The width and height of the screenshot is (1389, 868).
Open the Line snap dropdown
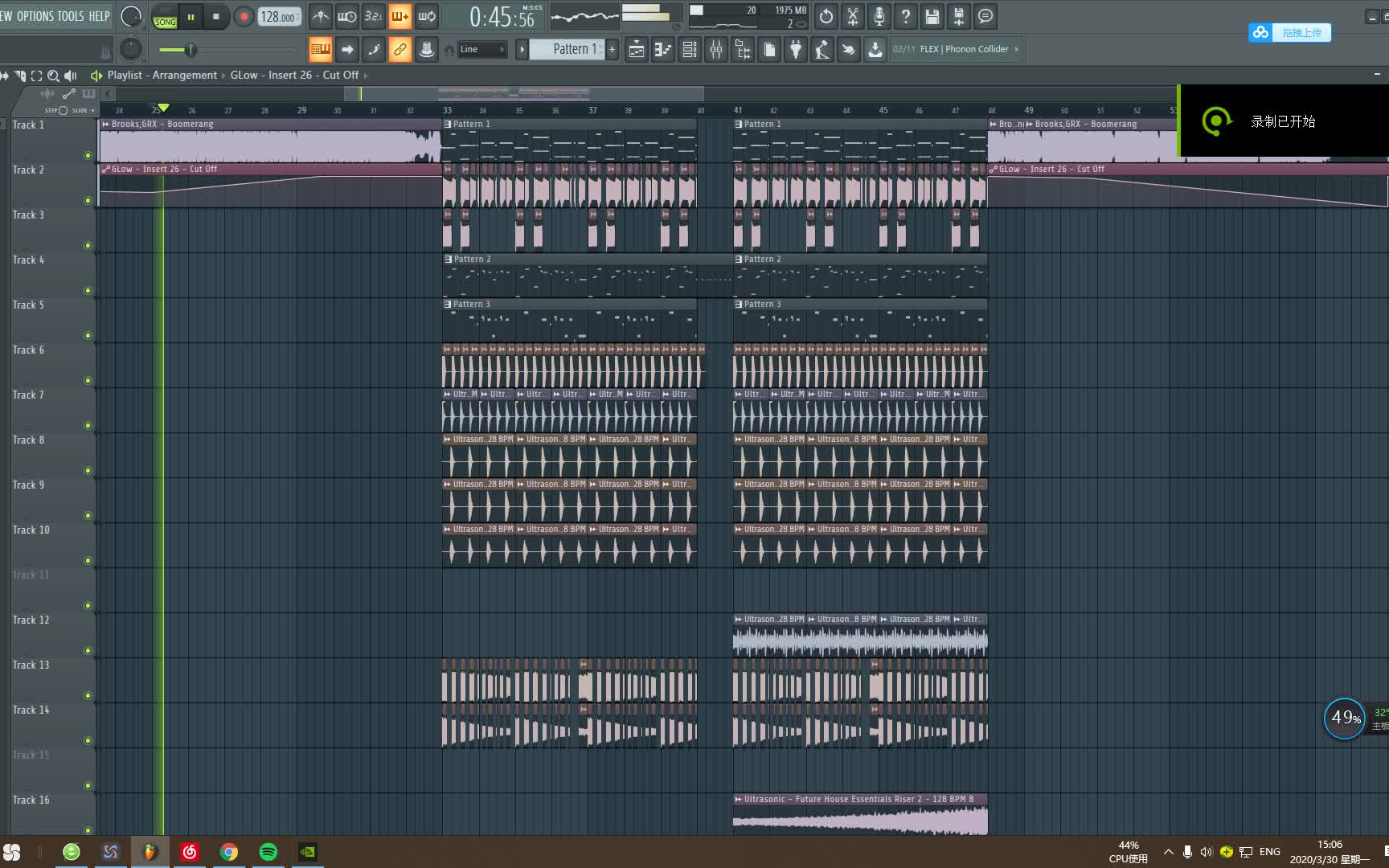pos(482,50)
